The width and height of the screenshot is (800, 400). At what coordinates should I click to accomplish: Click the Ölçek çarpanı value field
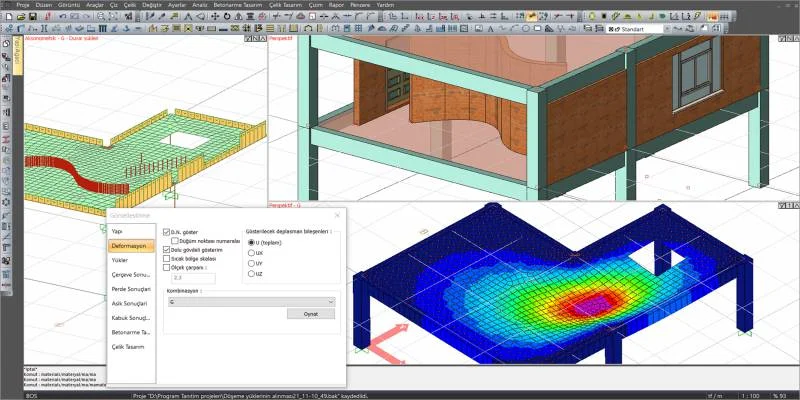pyautogui.click(x=193, y=278)
